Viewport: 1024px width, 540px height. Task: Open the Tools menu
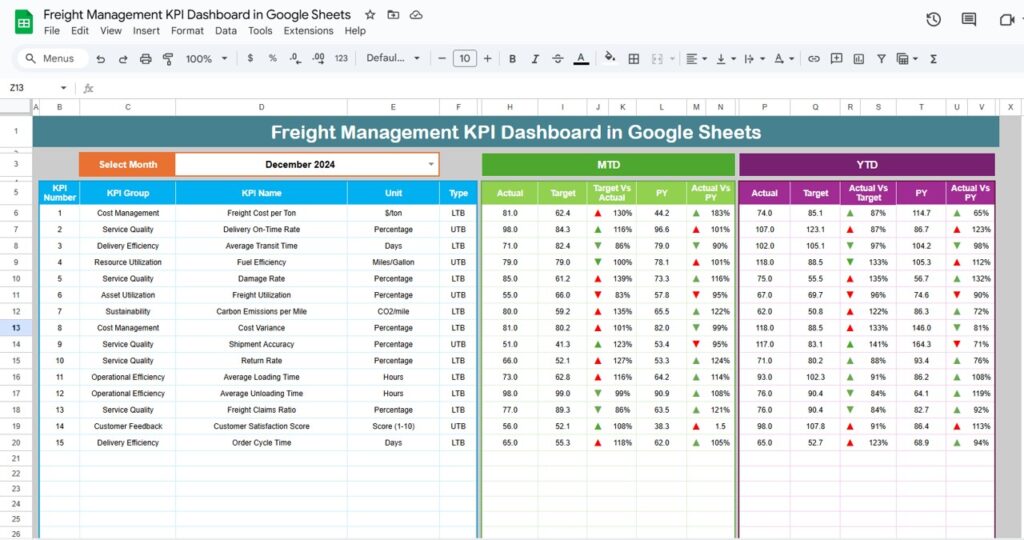[x=260, y=31]
